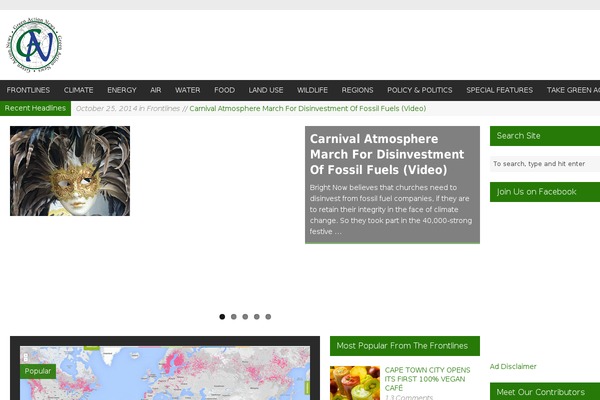The image size is (600, 400).
Task: Click Most Popular From The Frontlines header
Action: (405, 346)
